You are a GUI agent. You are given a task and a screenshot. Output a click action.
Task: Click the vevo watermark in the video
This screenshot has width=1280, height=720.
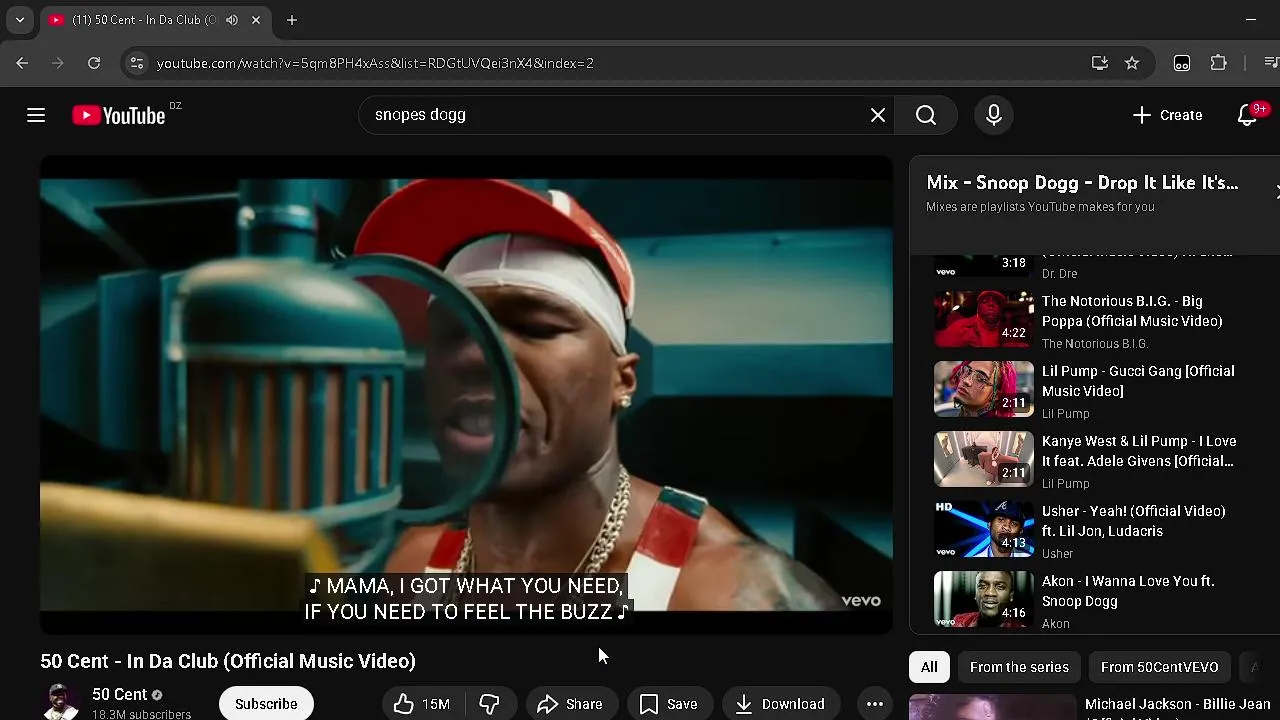pos(861,601)
